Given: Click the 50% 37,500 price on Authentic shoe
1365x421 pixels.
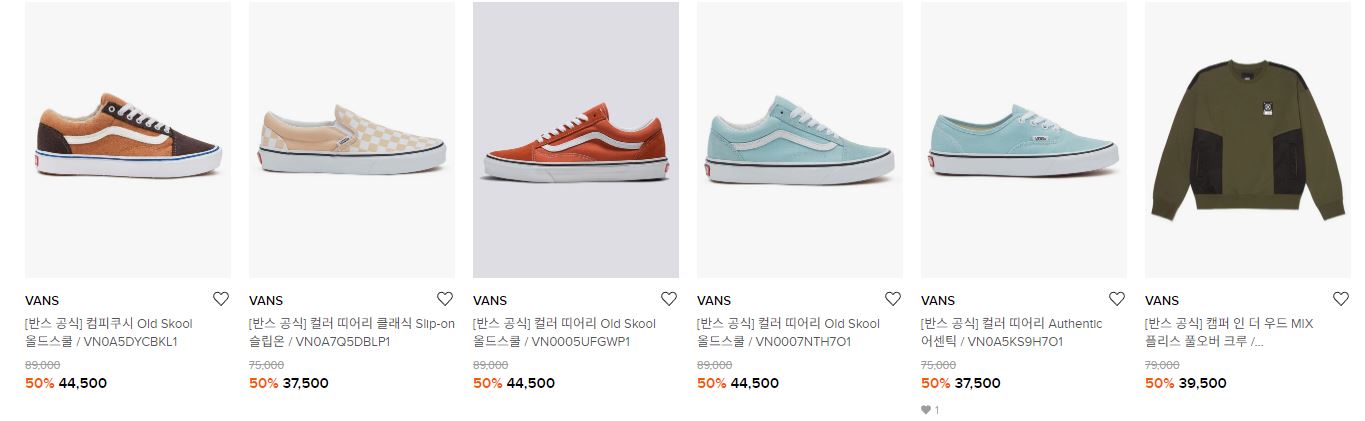Looking at the screenshot, I should [x=960, y=383].
